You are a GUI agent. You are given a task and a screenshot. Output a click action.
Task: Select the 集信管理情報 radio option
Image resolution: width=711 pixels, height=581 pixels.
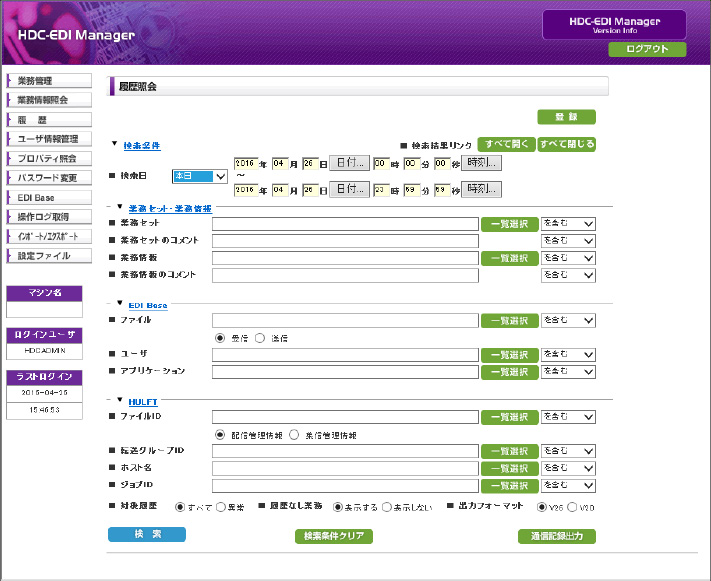pyautogui.click(x=295, y=435)
